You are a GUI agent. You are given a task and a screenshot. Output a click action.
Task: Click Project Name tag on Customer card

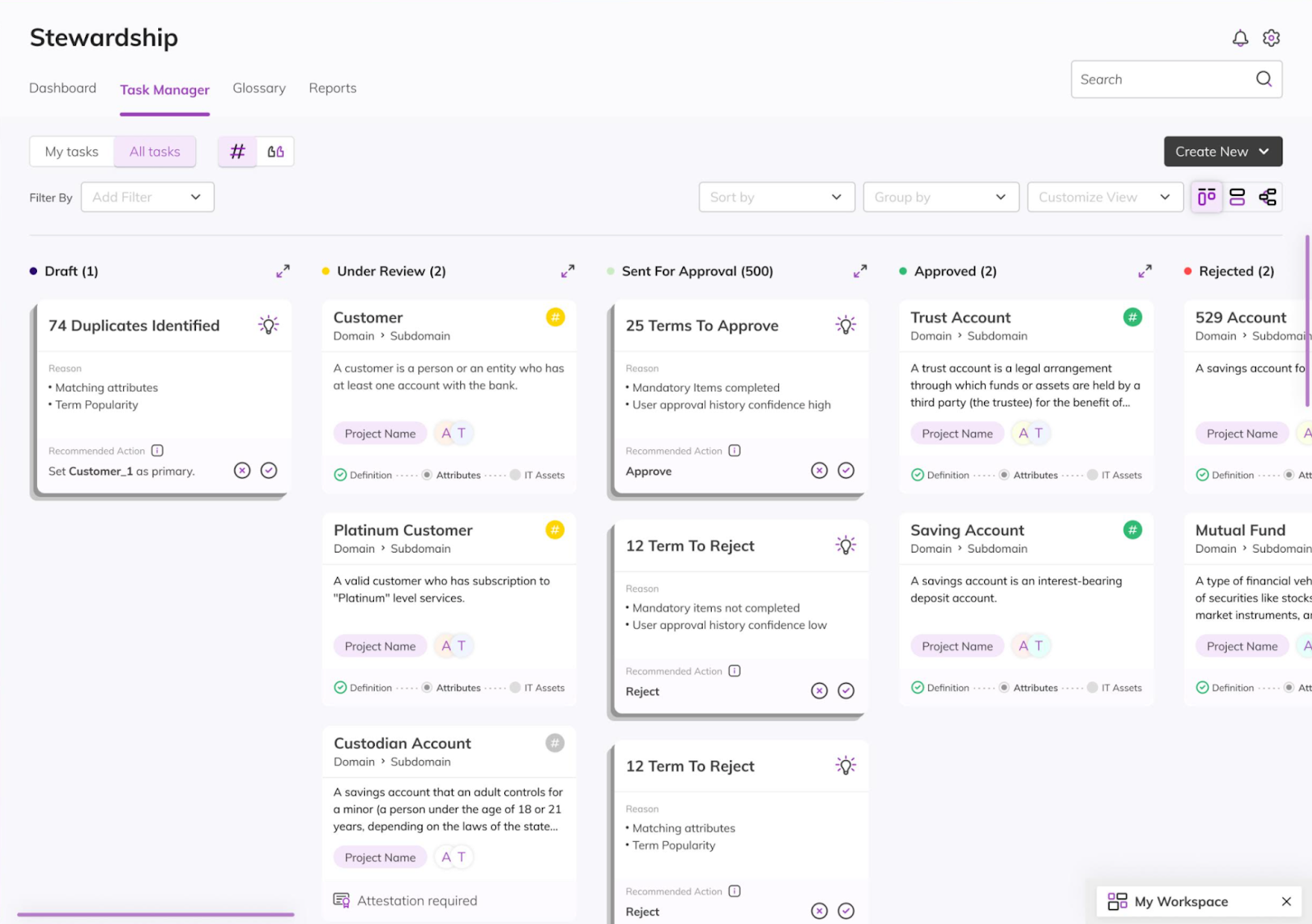380,434
